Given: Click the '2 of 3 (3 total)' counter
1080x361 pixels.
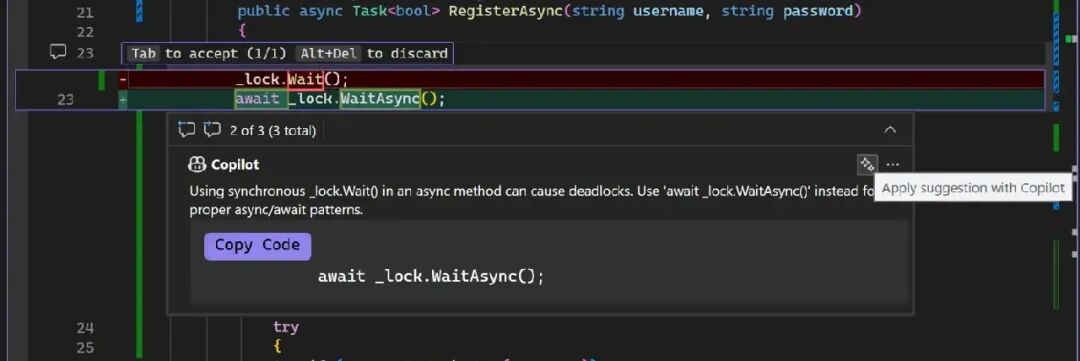Looking at the screenshot, I should (x=273, y=130).
